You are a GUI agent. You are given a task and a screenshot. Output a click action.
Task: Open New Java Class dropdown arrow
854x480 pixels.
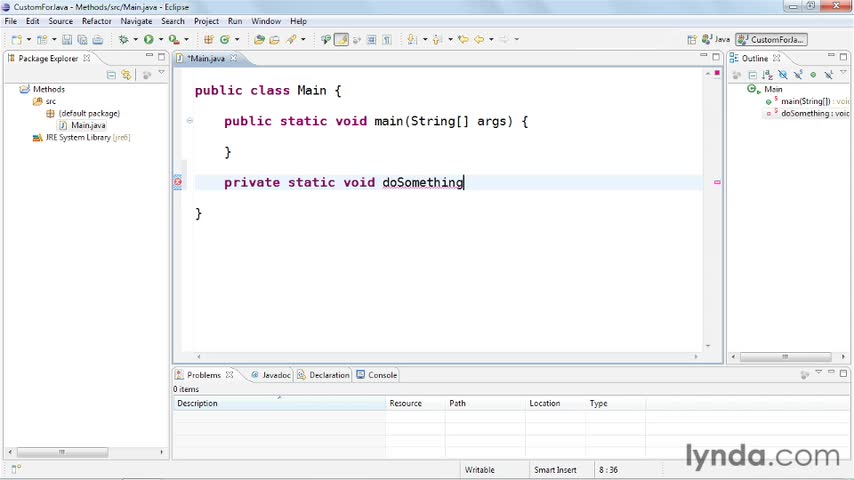click(237, 39)
